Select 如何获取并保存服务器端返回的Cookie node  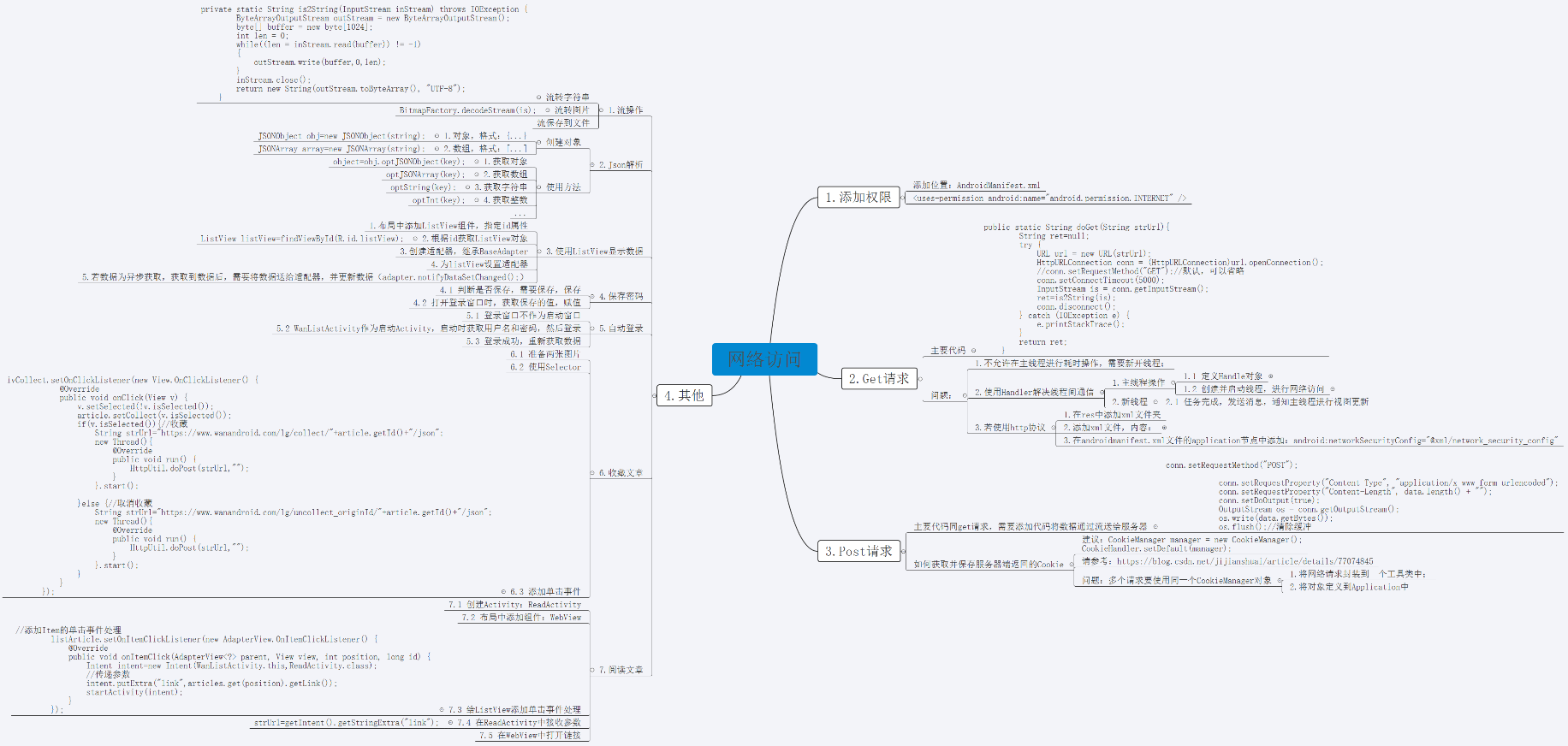click(x=989, y=565)
